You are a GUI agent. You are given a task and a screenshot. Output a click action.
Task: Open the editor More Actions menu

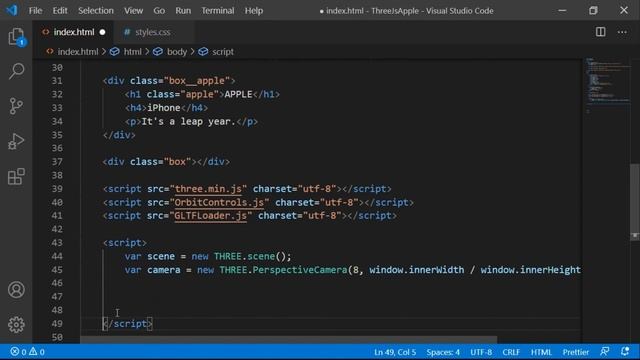[x=622, y=32]
